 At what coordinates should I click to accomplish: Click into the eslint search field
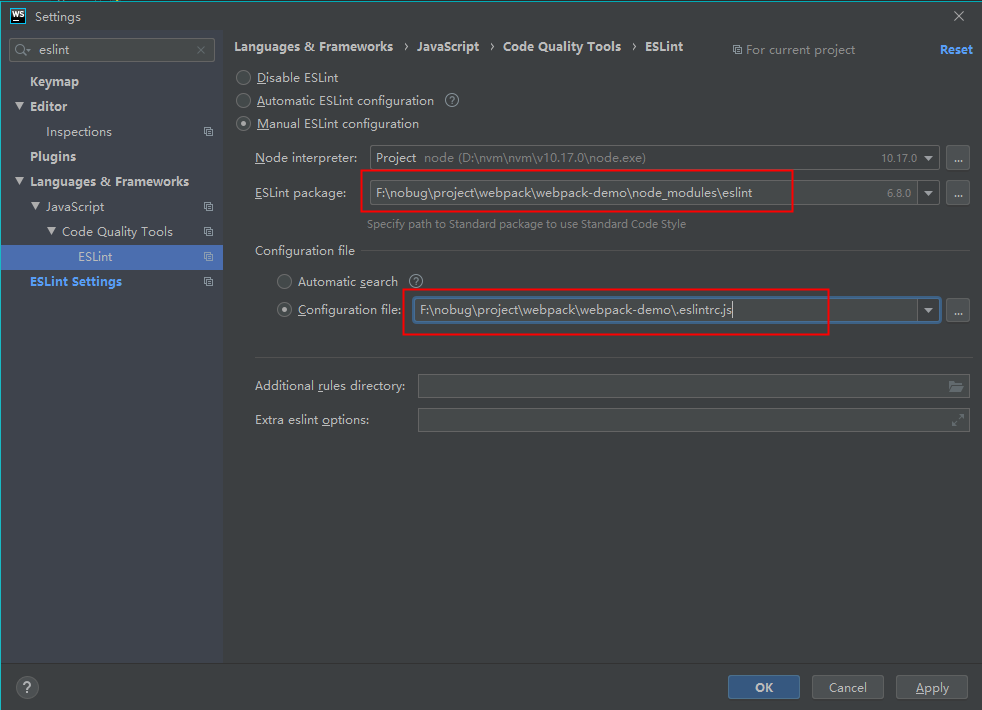pyautogui.click(x=113, y=50)
